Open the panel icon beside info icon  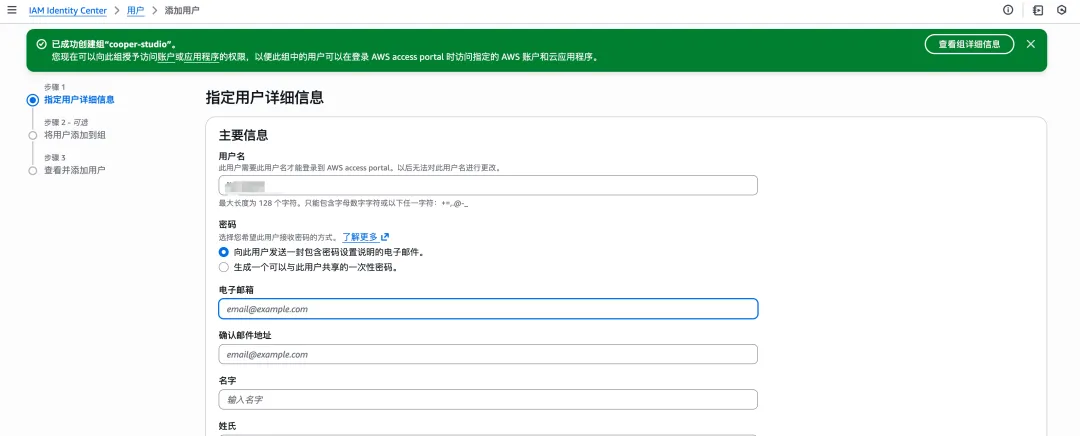[x=1038, y=10]
